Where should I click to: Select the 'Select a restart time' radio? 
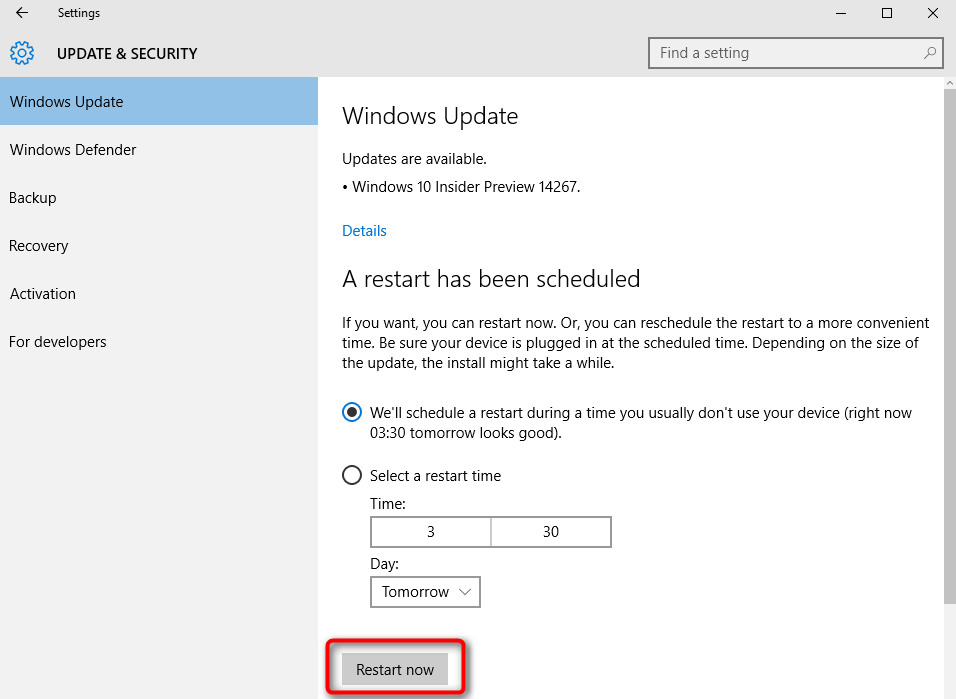tap(352, 475)
